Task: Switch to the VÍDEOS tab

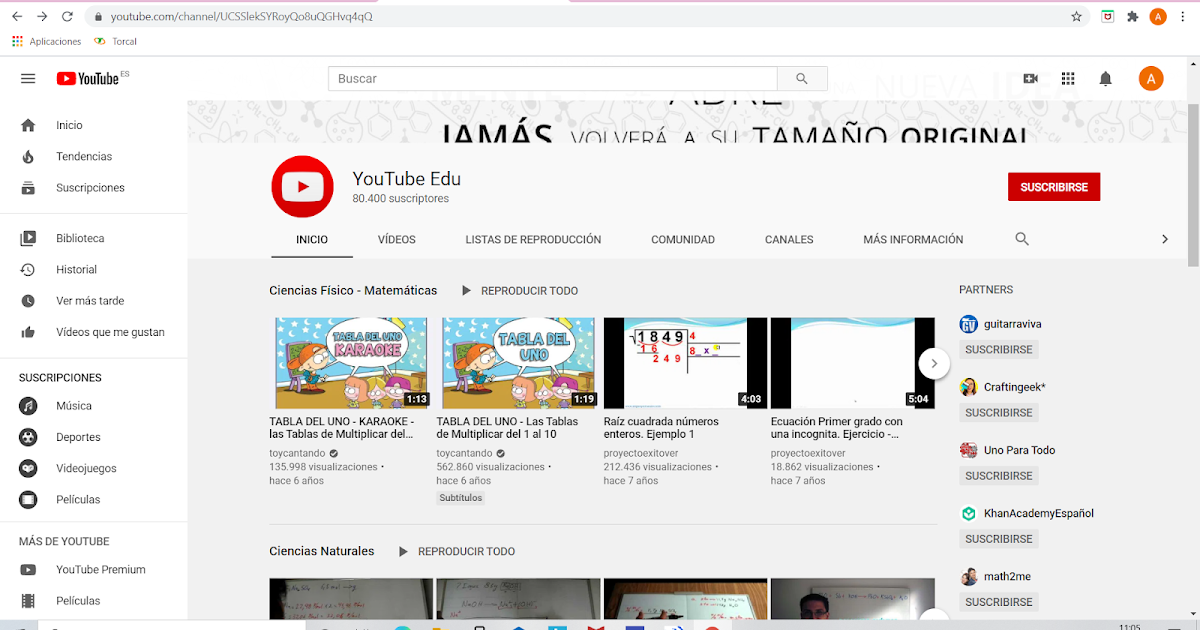Action: (396, 239)
